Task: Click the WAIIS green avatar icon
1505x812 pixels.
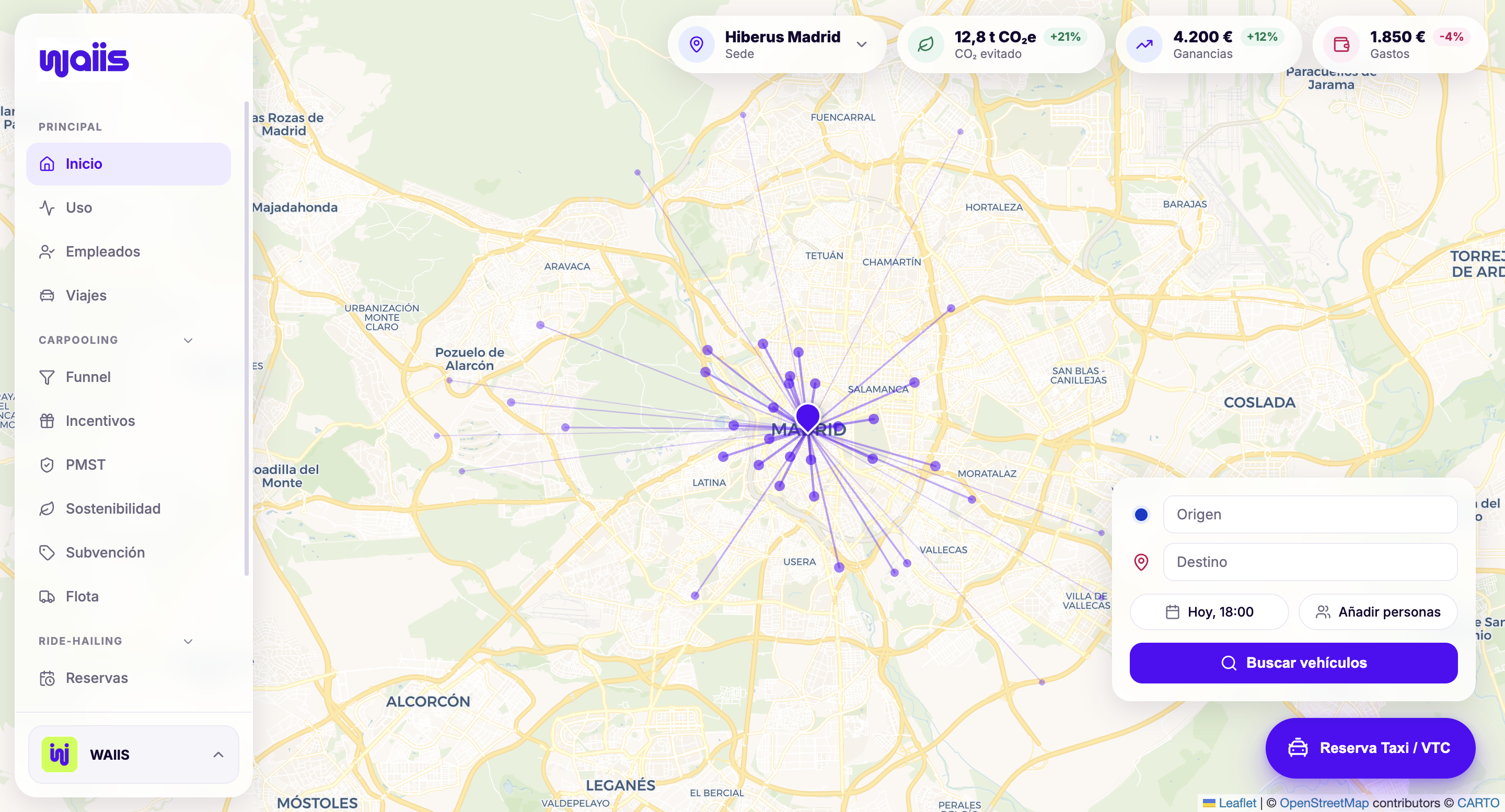Action: pyautogui.click(x=59, y=754)
